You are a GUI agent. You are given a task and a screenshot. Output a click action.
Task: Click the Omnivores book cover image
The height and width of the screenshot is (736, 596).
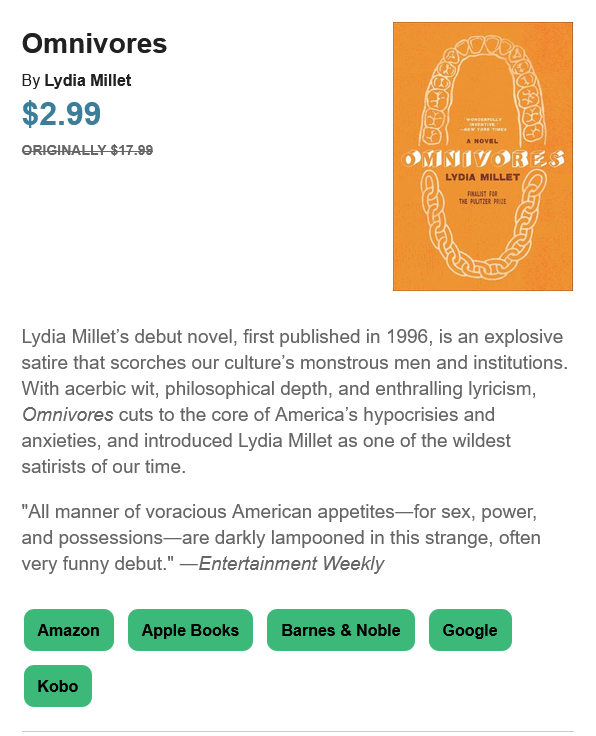483,156
